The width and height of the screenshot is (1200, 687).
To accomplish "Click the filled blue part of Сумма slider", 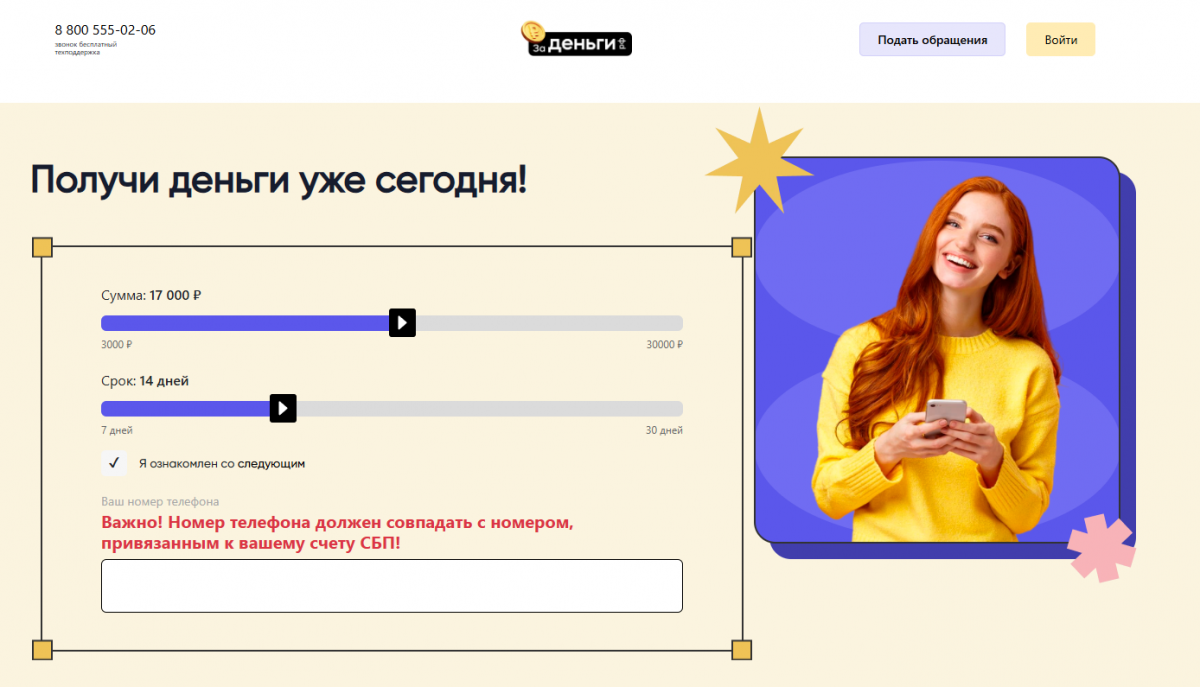I will [x=245, y=323].
